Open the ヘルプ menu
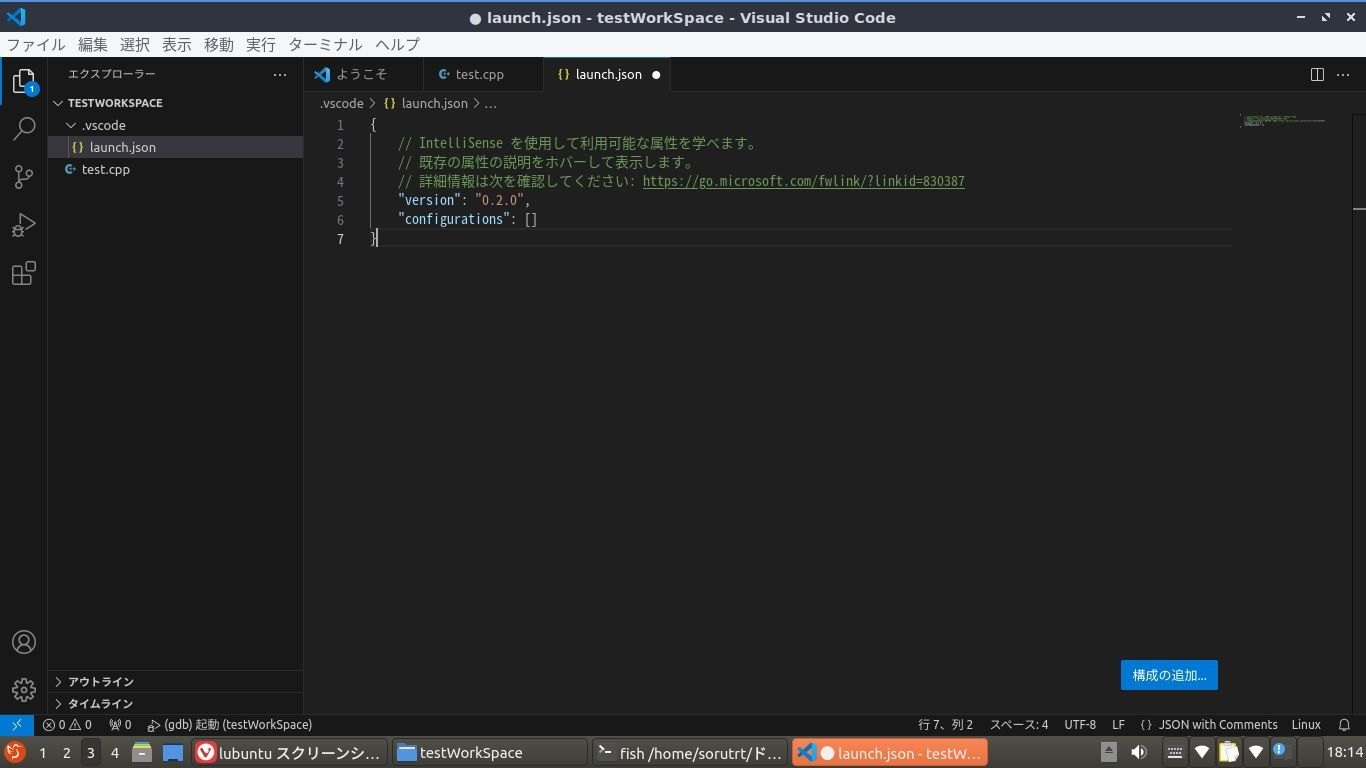Screen dimensions: 1366x768 click(398, 45)
